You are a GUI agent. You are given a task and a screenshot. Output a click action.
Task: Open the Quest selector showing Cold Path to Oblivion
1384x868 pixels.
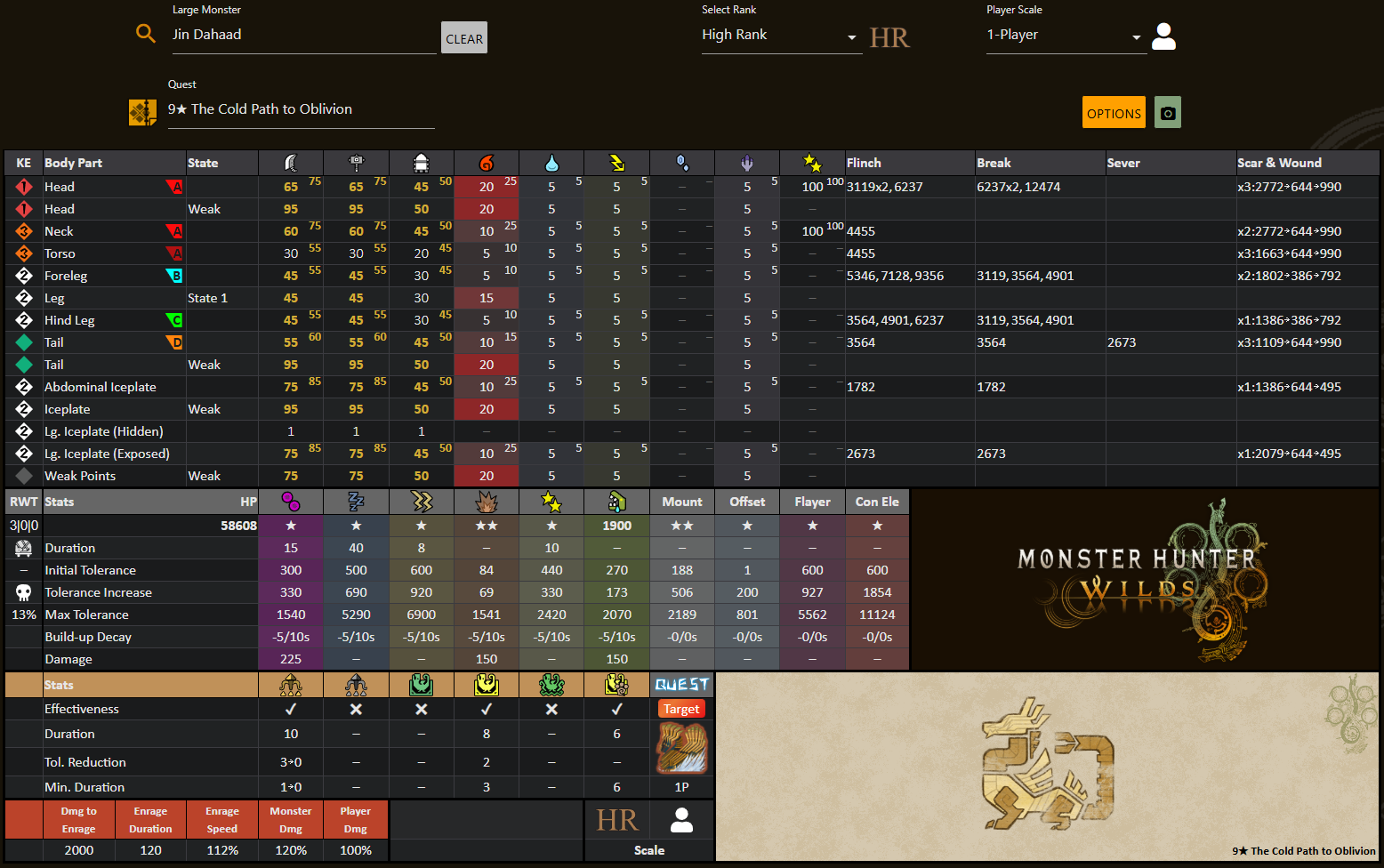point(301,110)
